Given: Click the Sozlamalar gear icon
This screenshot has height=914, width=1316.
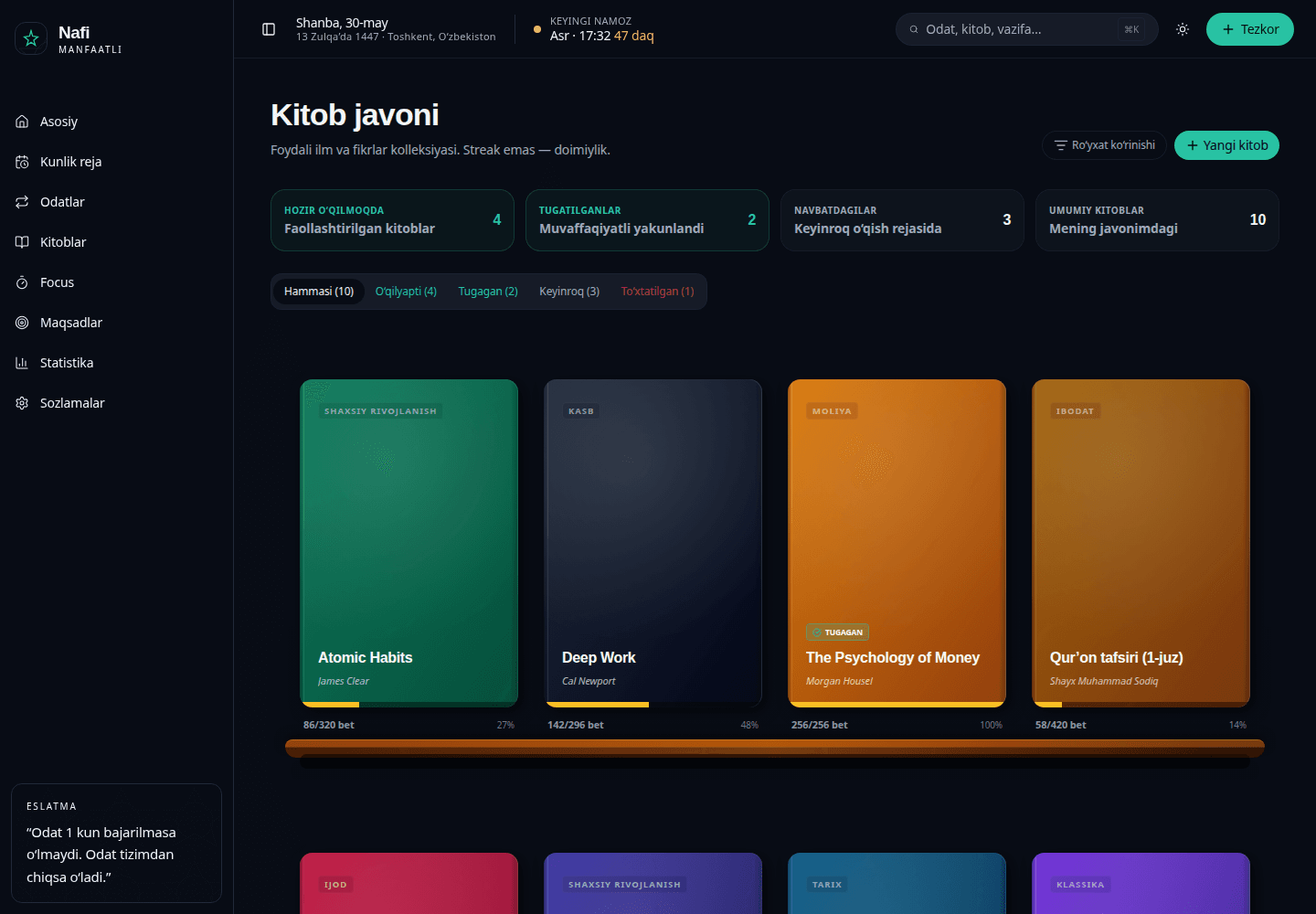Looking at the screenshot, I should click(22, 403).
